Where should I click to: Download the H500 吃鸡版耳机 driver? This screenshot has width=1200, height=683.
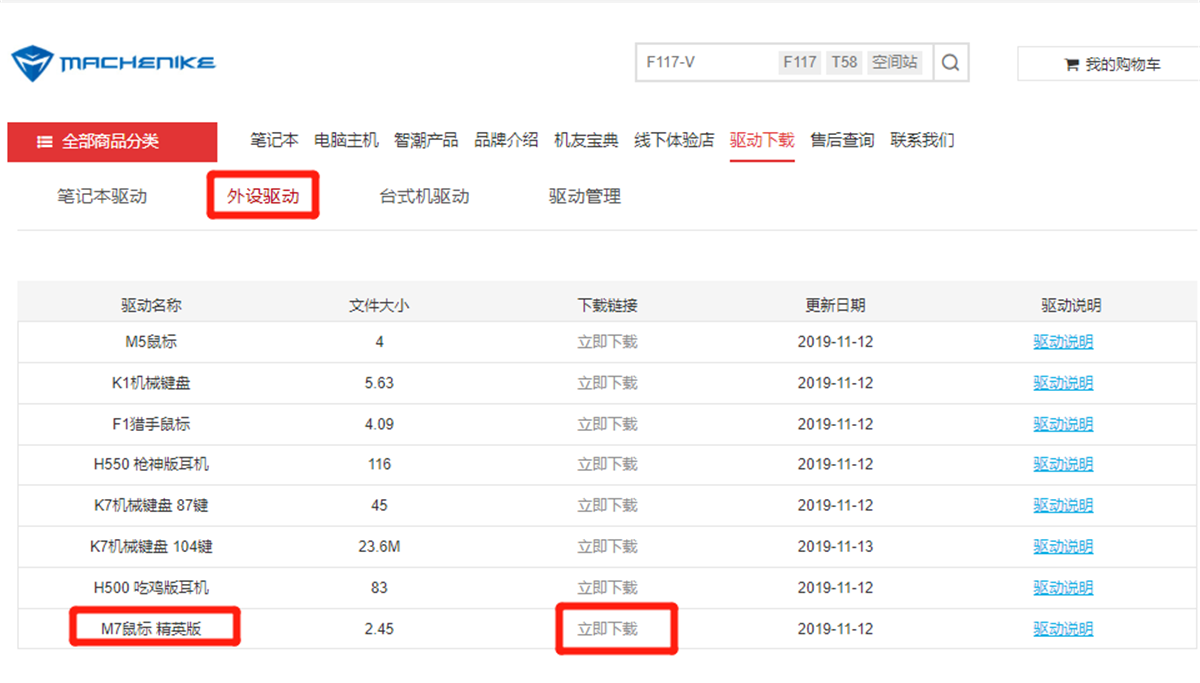(x=607, y=588)
